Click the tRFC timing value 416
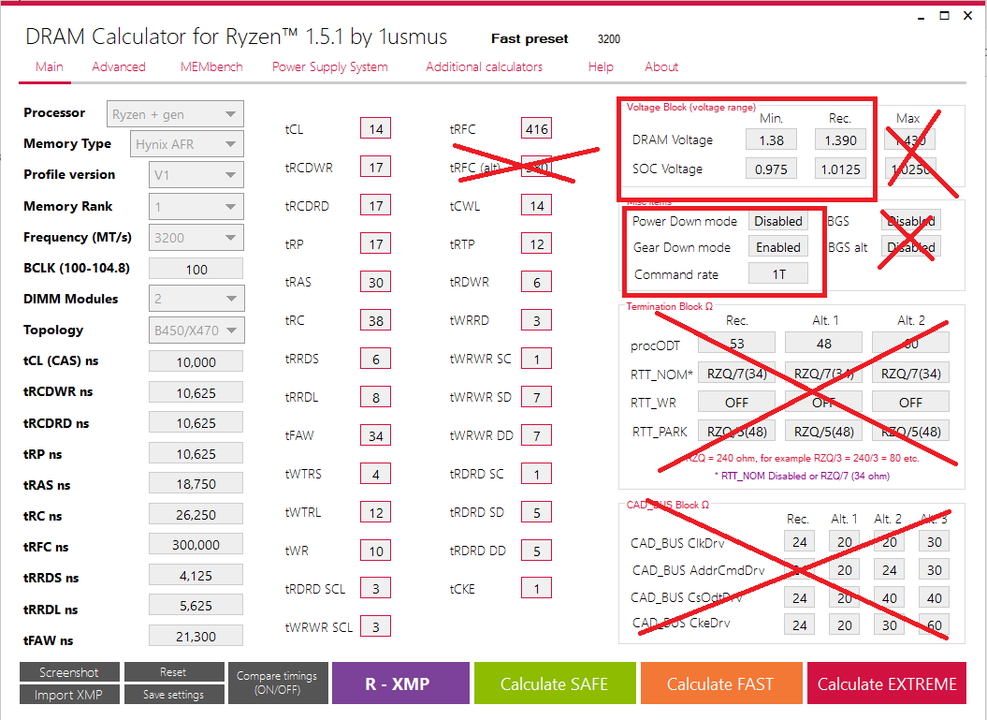Screen dimensions: 987x720 (537, 128)
